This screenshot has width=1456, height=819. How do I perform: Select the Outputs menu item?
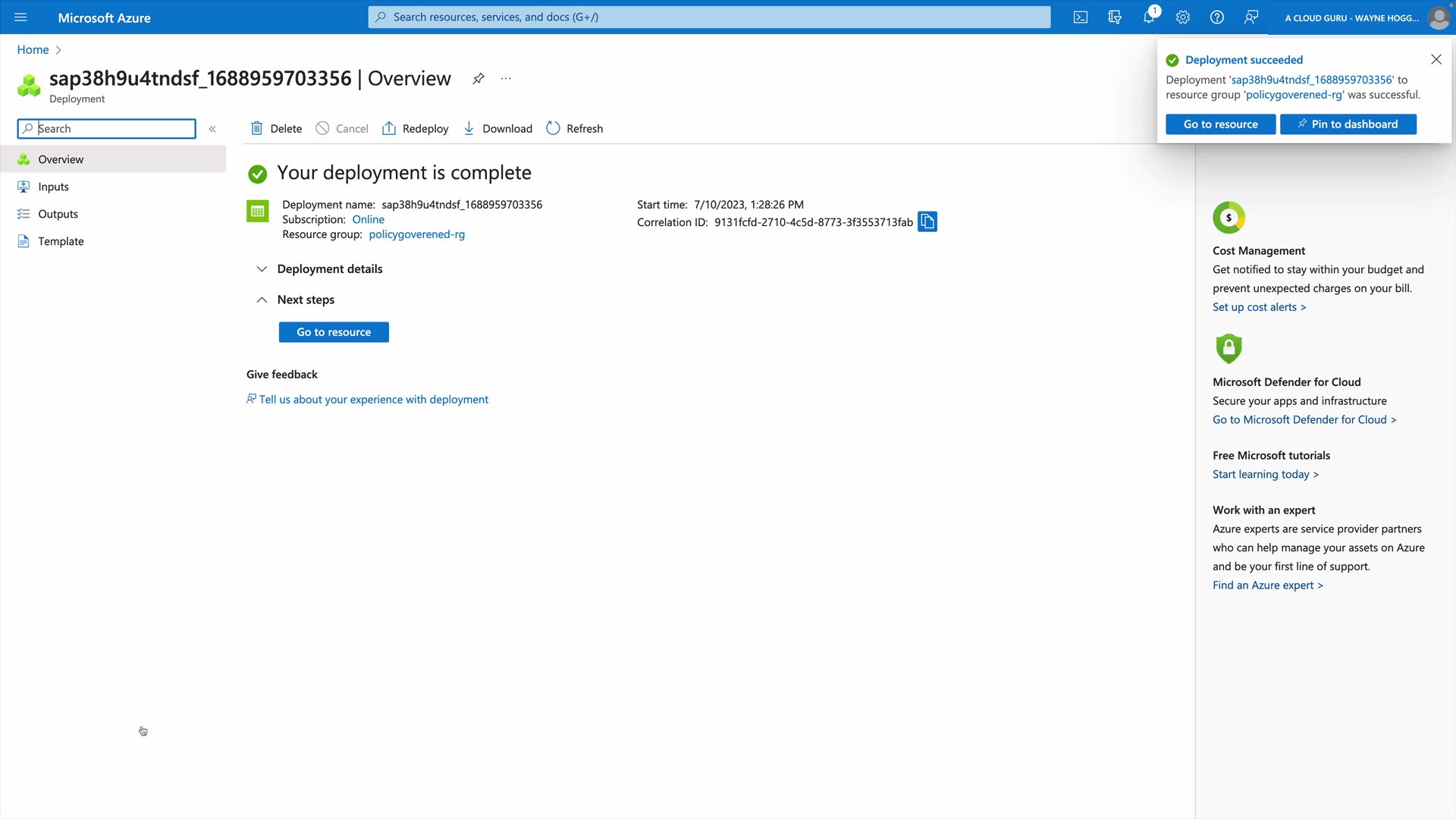point(58,214)
